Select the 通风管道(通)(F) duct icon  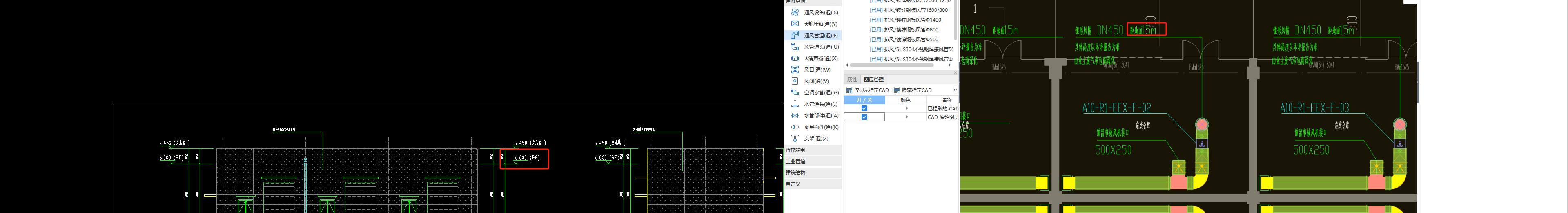[795, 35]
